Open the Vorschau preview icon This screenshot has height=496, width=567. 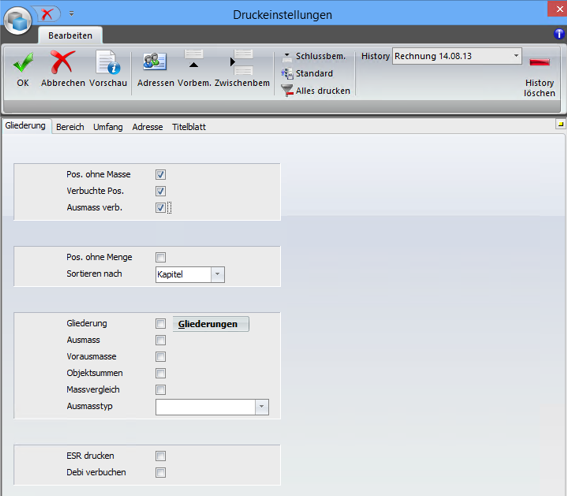(108, 62)
